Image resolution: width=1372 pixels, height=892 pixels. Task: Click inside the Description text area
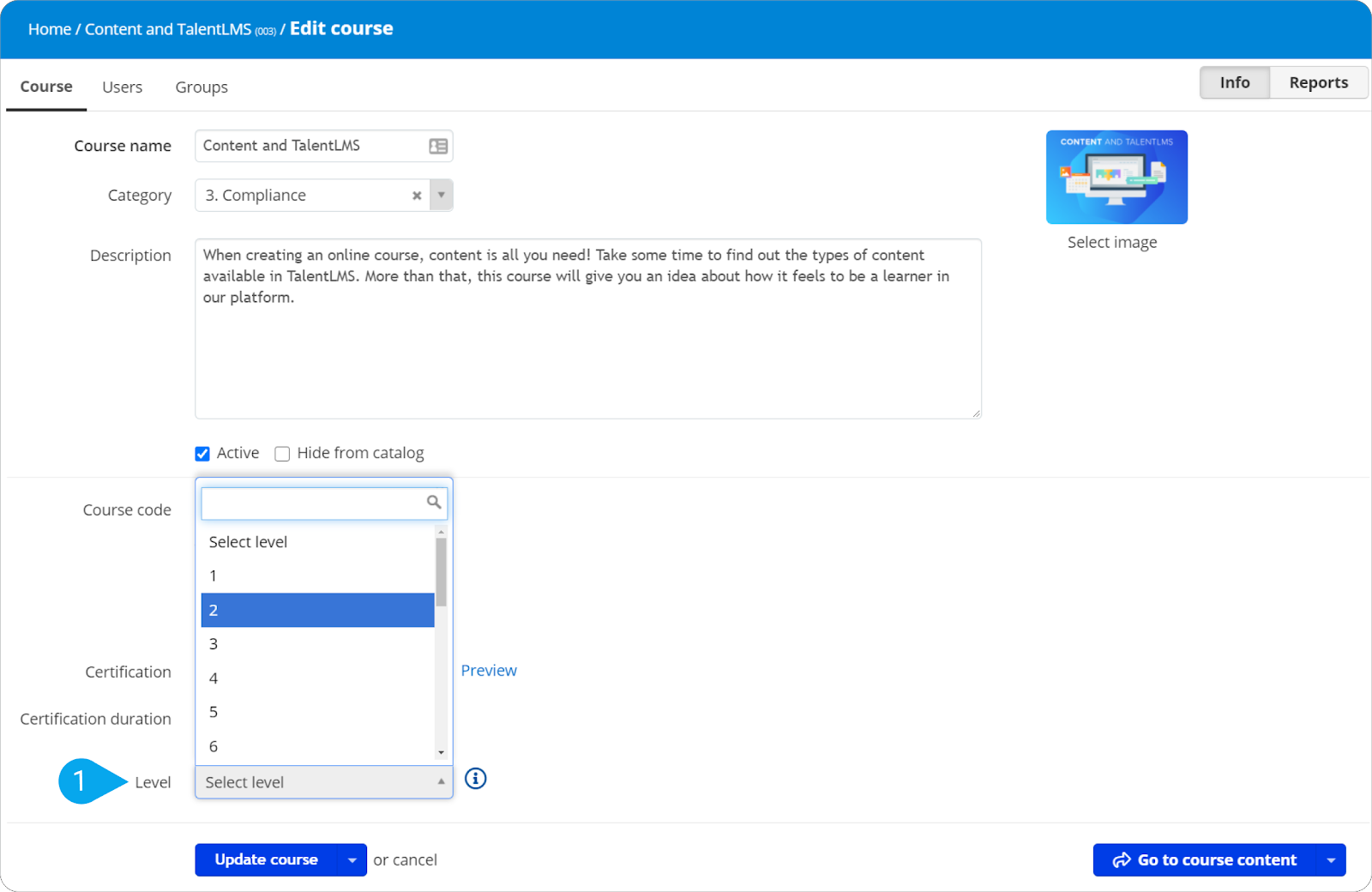(x=588, y=328)
